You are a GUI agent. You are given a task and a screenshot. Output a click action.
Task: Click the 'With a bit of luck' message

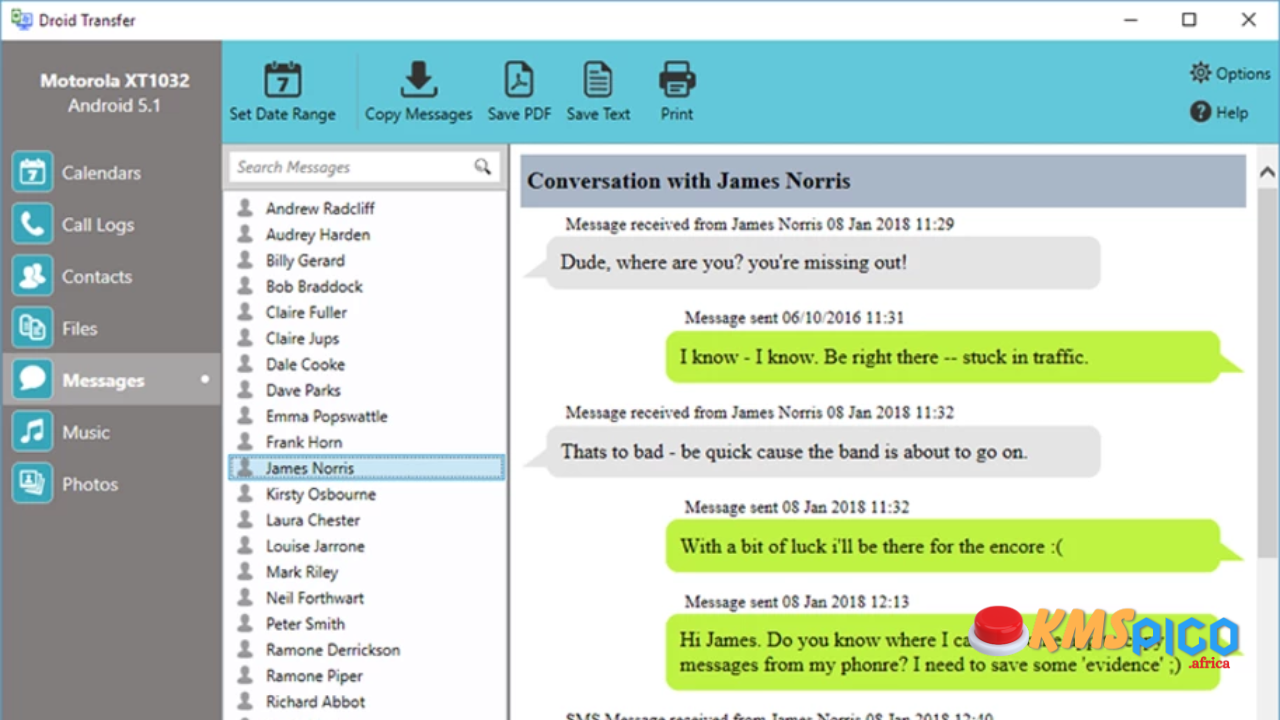tap(943, 546)
